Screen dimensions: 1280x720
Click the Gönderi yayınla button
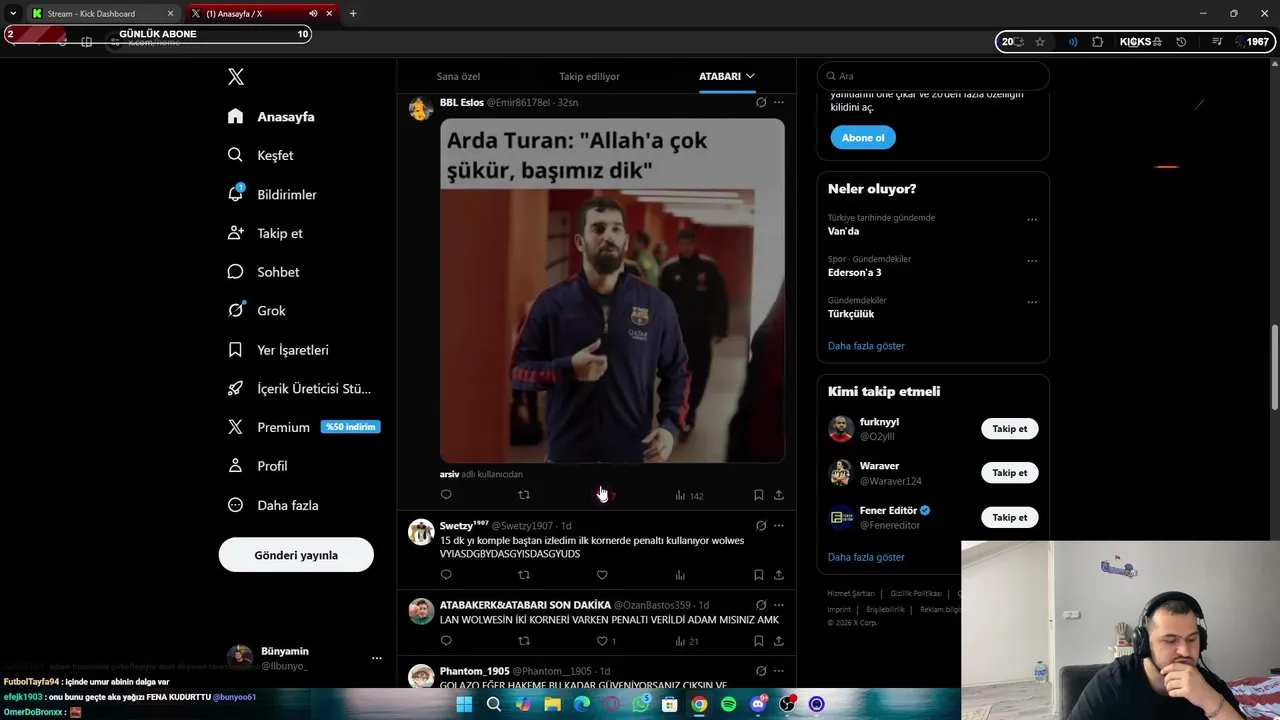[x=296, y=555]
